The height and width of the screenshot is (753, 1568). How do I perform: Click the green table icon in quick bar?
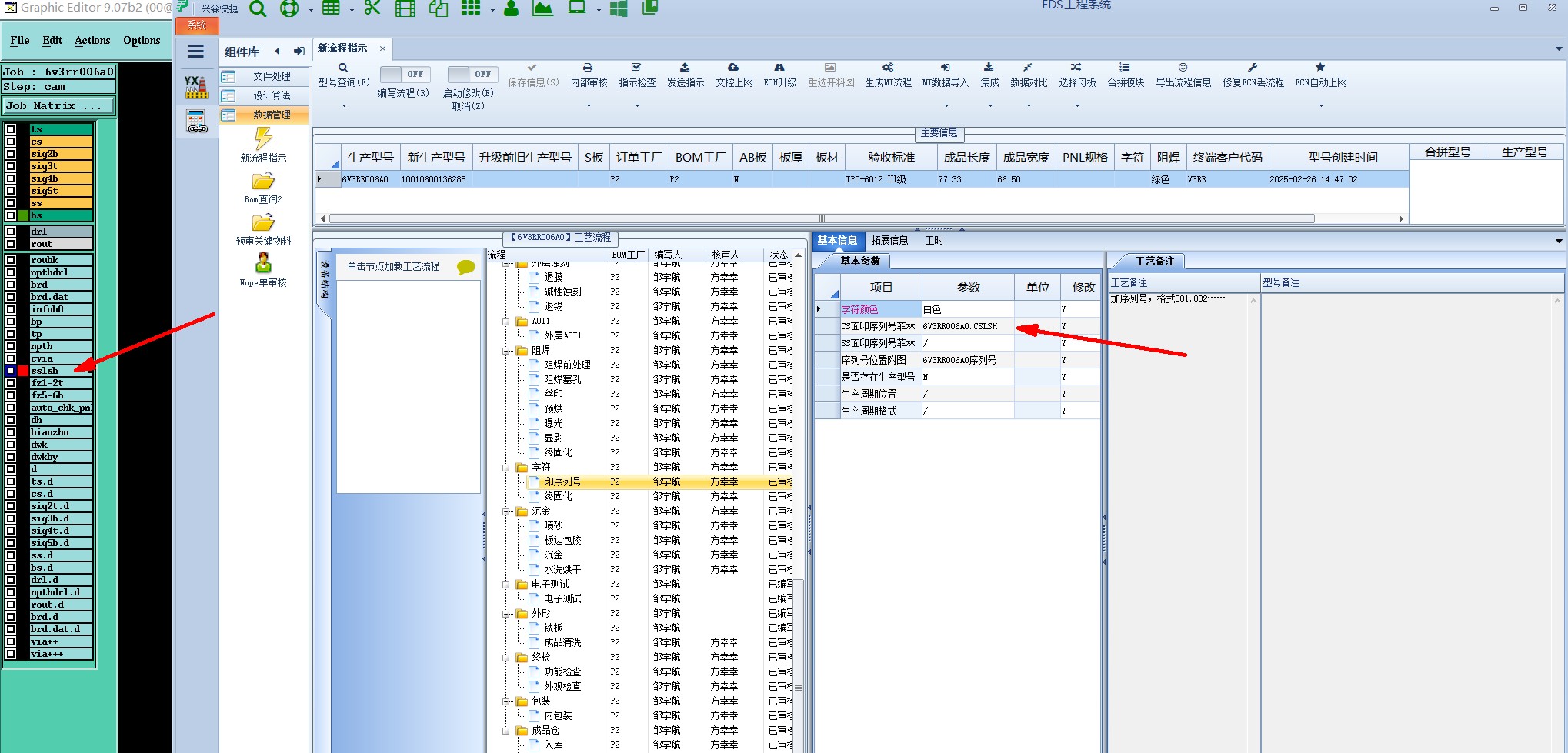click(331, 8)
